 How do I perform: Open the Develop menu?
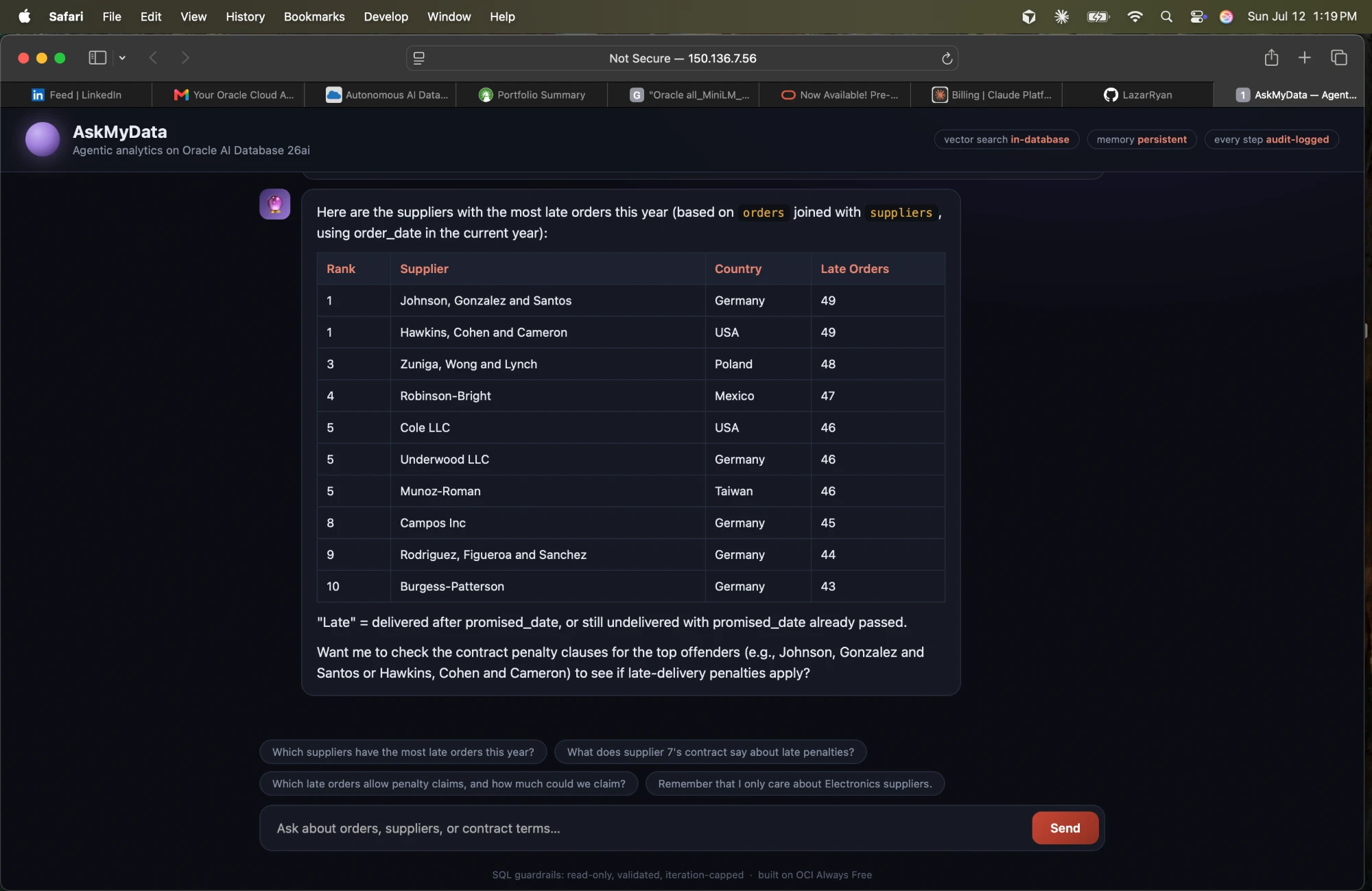point(386,16)
